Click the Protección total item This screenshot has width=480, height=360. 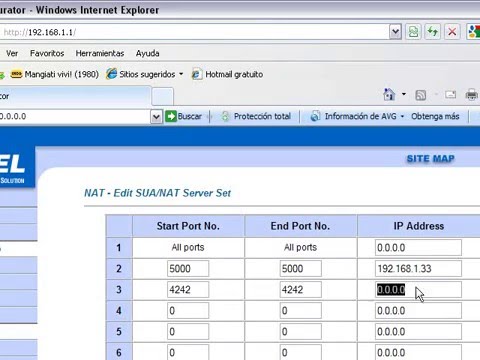click(x=256, y=116)
